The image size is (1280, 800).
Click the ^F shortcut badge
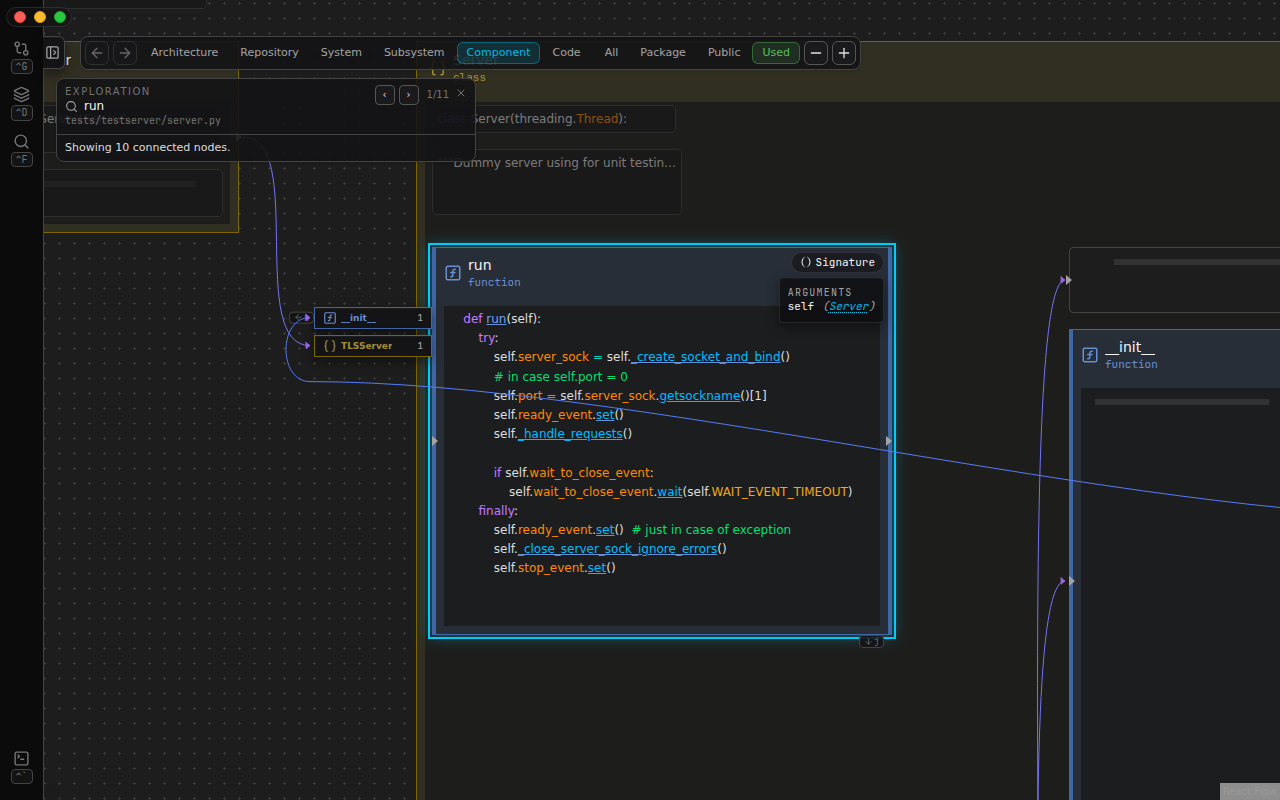tap(21, 159)
